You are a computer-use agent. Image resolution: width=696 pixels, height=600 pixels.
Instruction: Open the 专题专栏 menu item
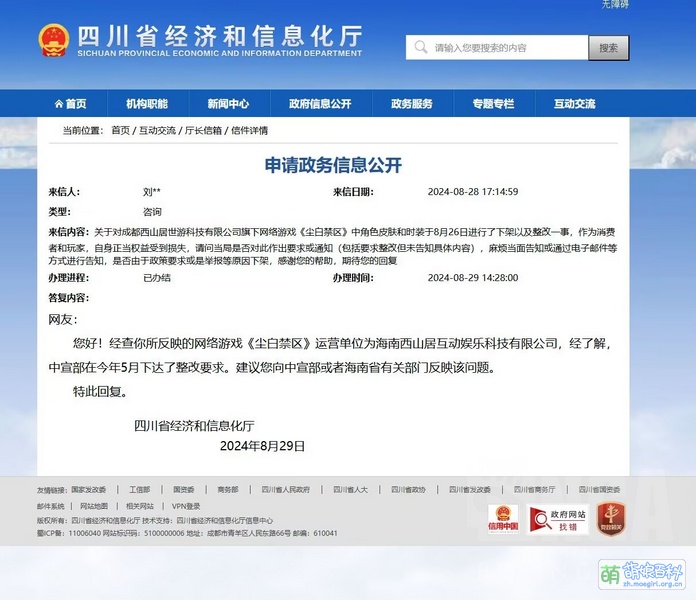coord(494,104)
